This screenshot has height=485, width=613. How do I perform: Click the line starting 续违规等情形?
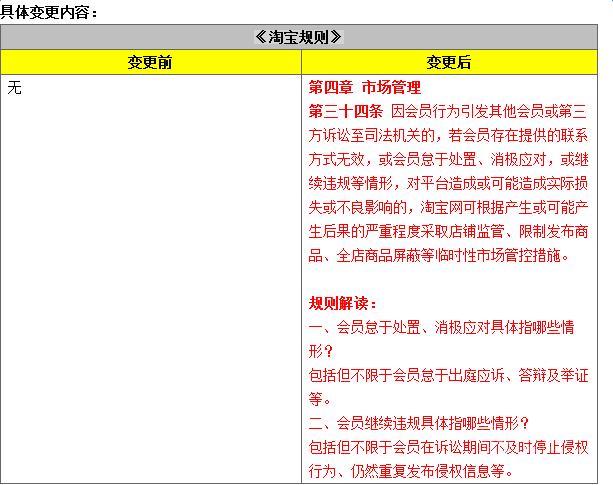pyautogui.click(x=448, y=183)
